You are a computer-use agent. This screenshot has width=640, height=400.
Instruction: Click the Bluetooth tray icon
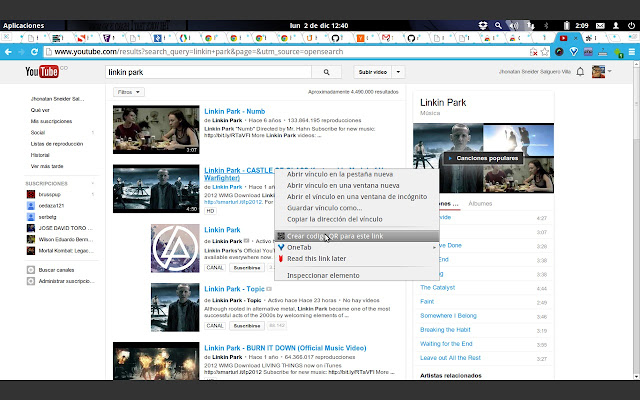(x=546, y=25)
